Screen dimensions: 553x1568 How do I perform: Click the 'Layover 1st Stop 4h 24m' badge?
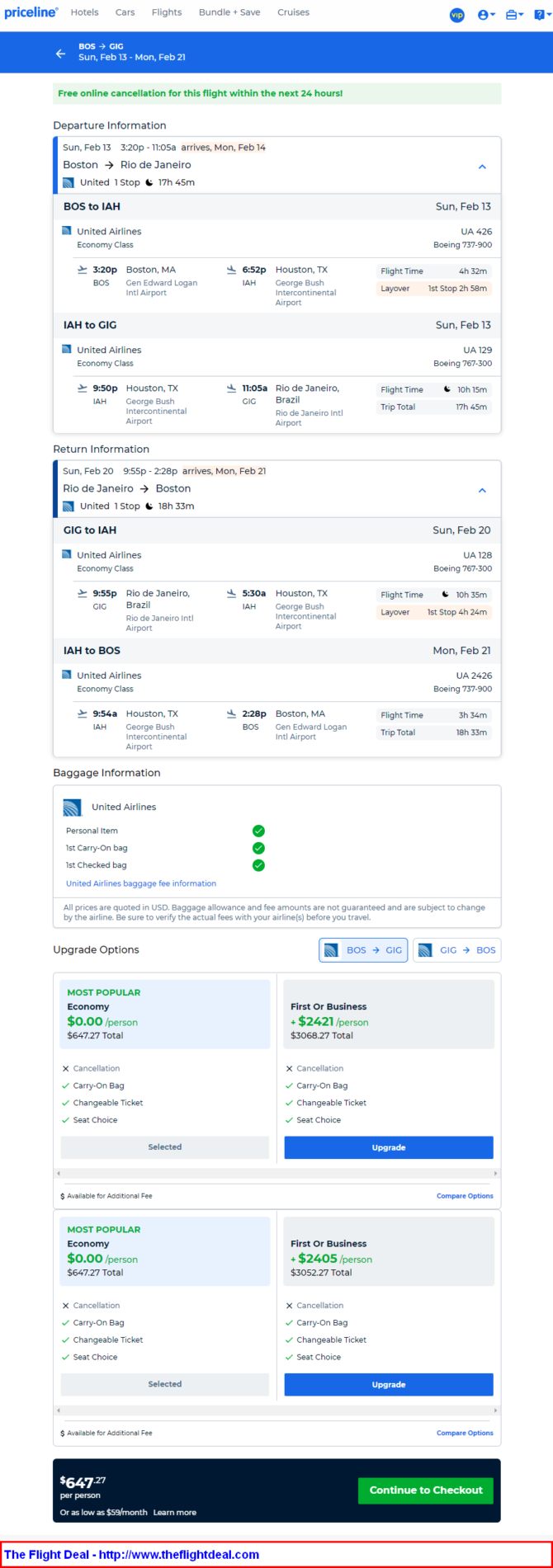pyautogui.click(x=434, y=612)
